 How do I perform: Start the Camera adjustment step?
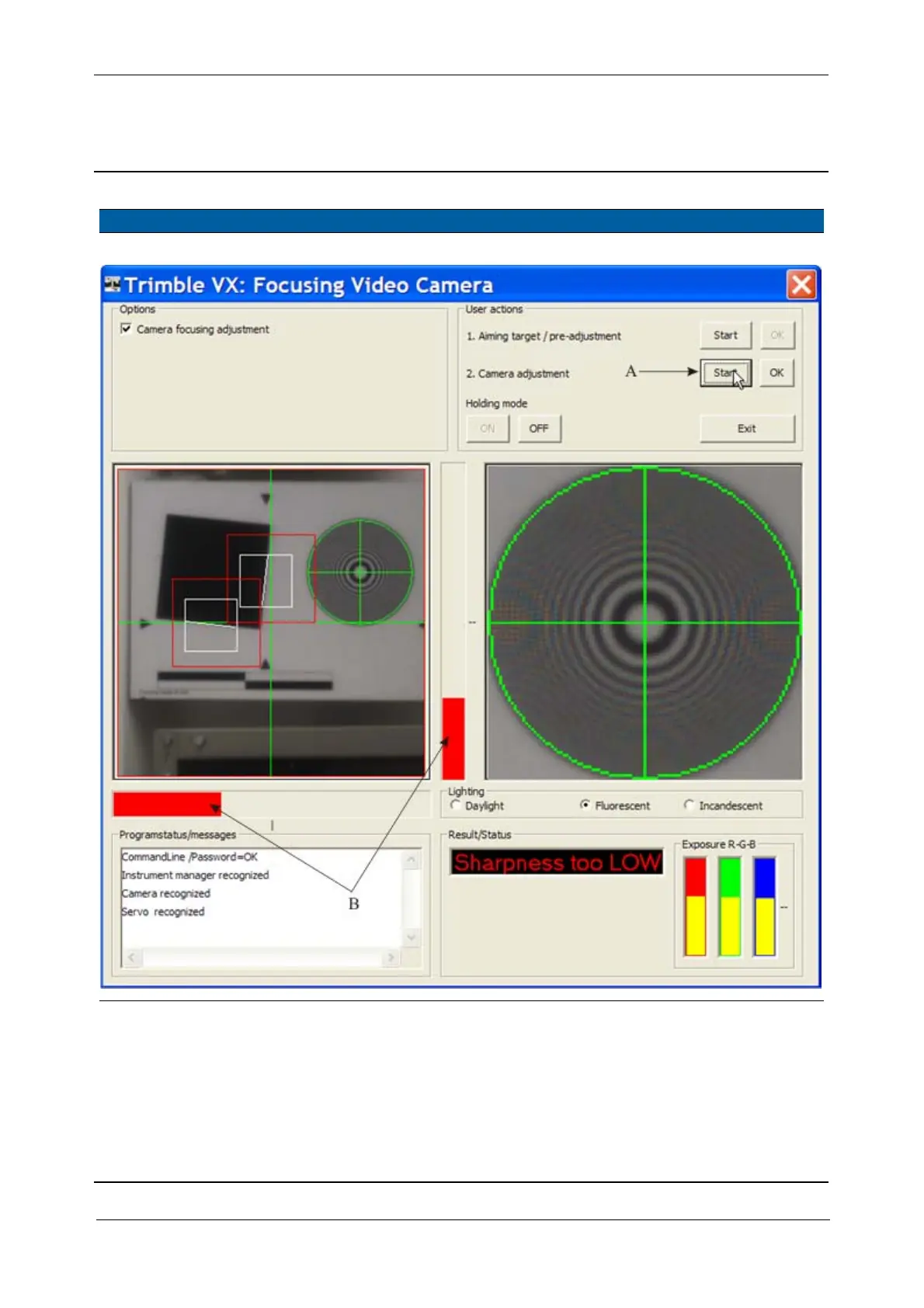tap(726, 373)
